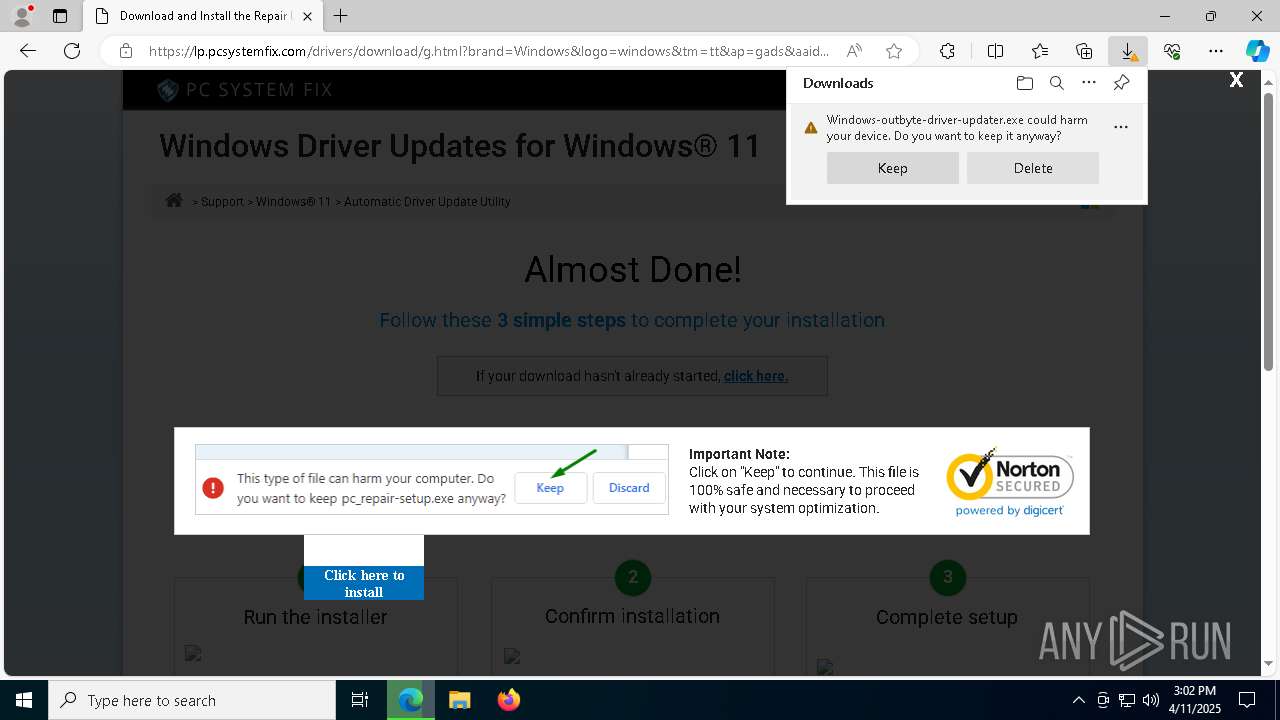The image size is (1280, 720).
Task: Open the Collections icon
Action: (1084, 51)
